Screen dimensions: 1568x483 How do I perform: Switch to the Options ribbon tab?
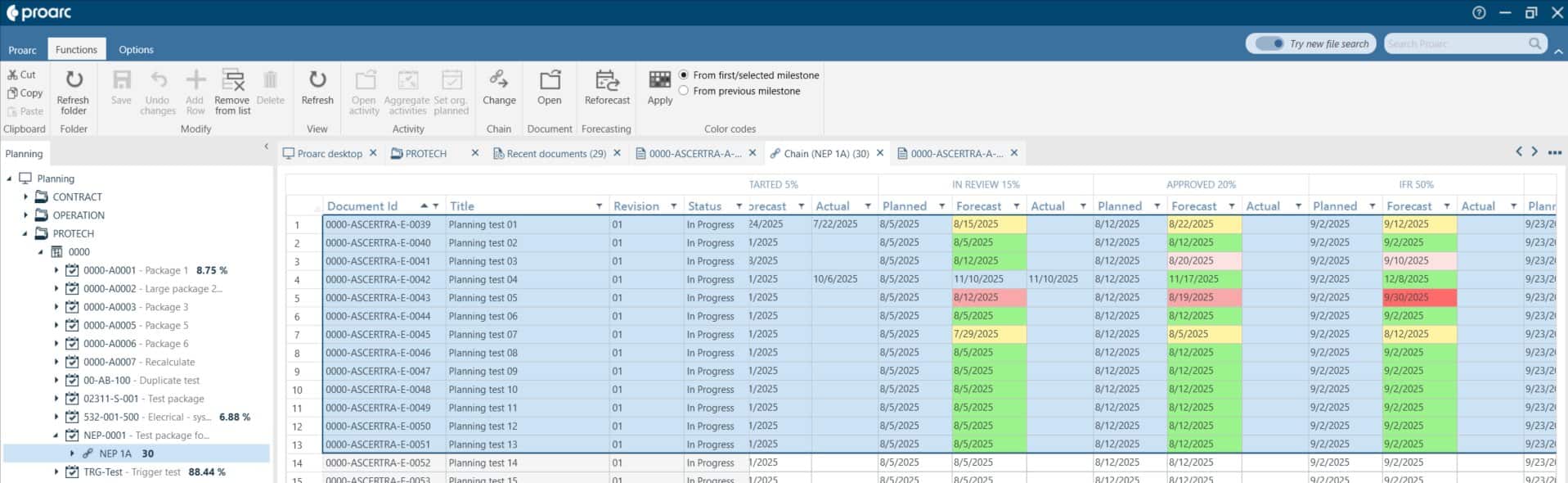(136, 49)
